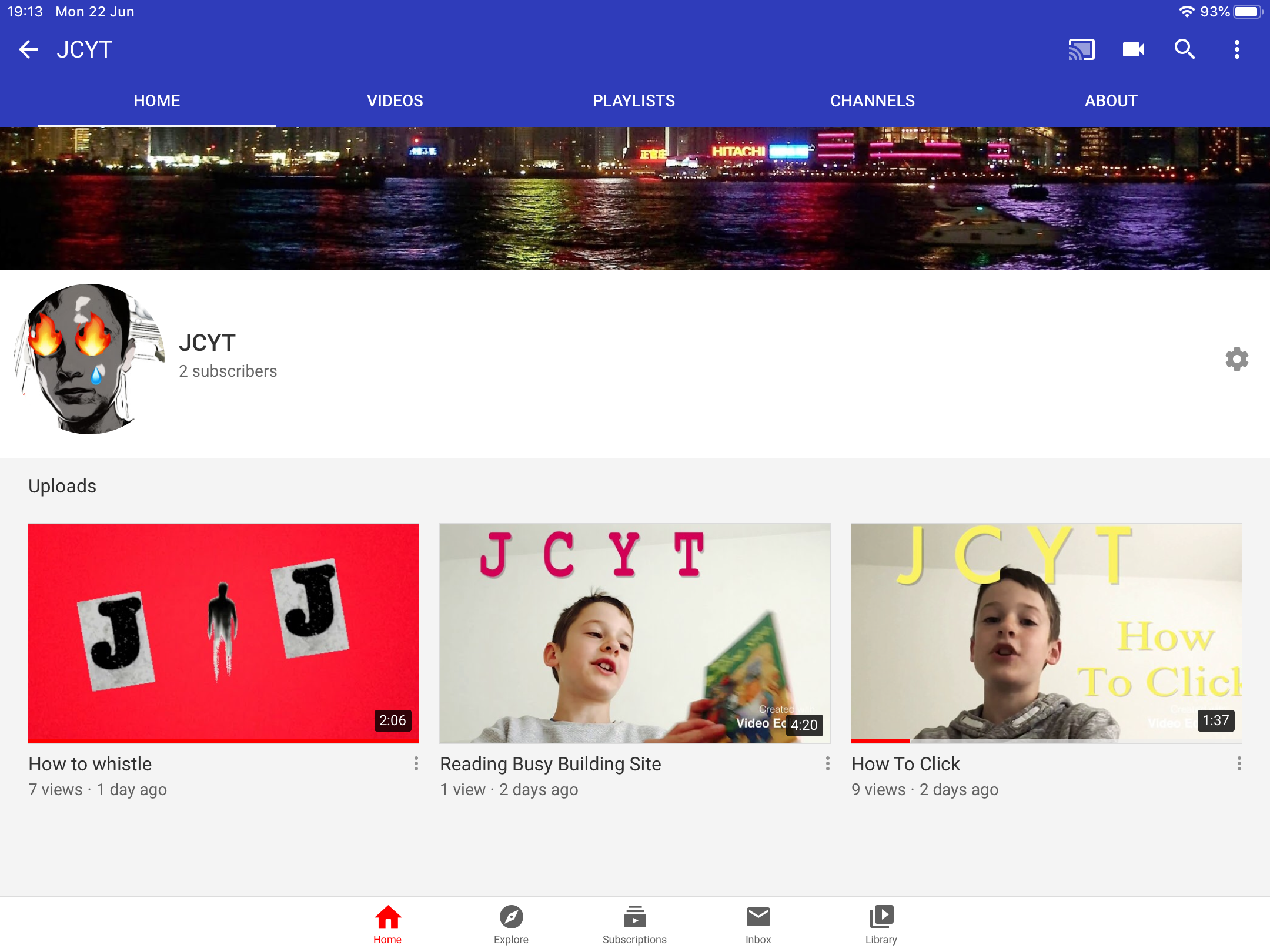Tap the JCYT channel profile picture

[x=89, y=359]
